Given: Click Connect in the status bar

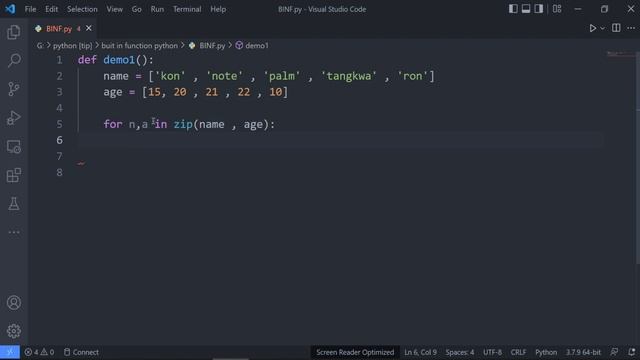Looking at the screenshot, I should tap(81, 352).
